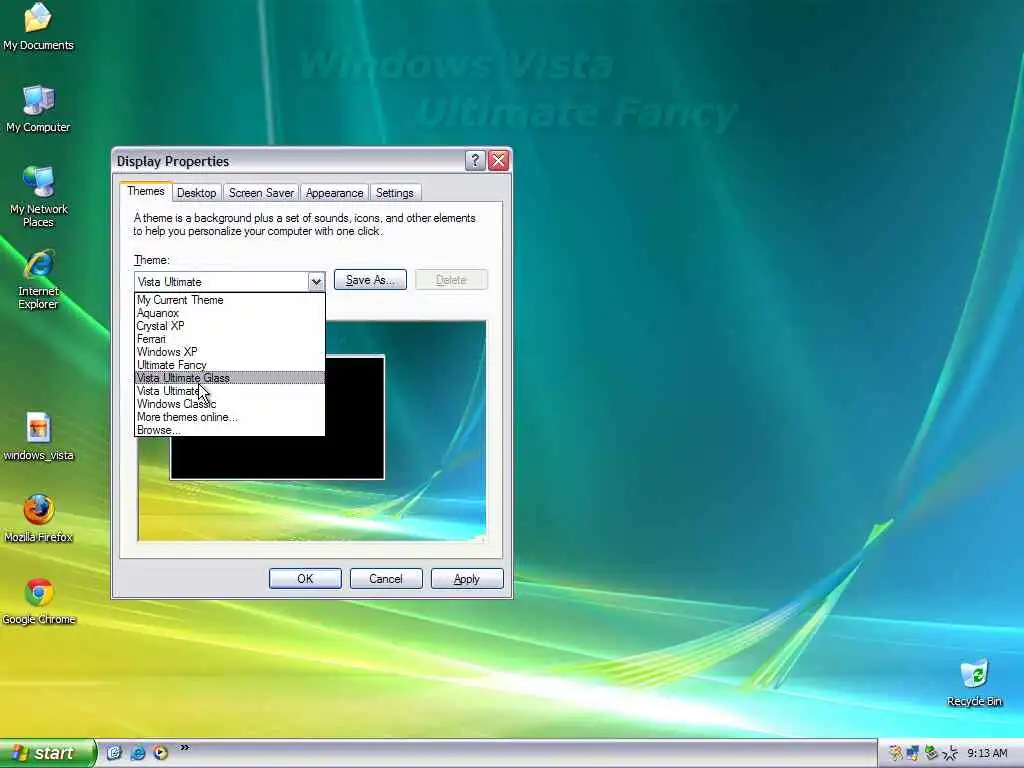The image size is (1024, 768).
Task: Launch Windows Media Player from quick launch
Action: coord(160,753)
